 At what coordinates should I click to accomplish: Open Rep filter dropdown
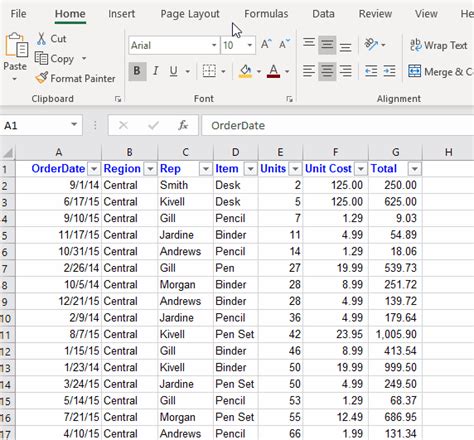point(206,169)
